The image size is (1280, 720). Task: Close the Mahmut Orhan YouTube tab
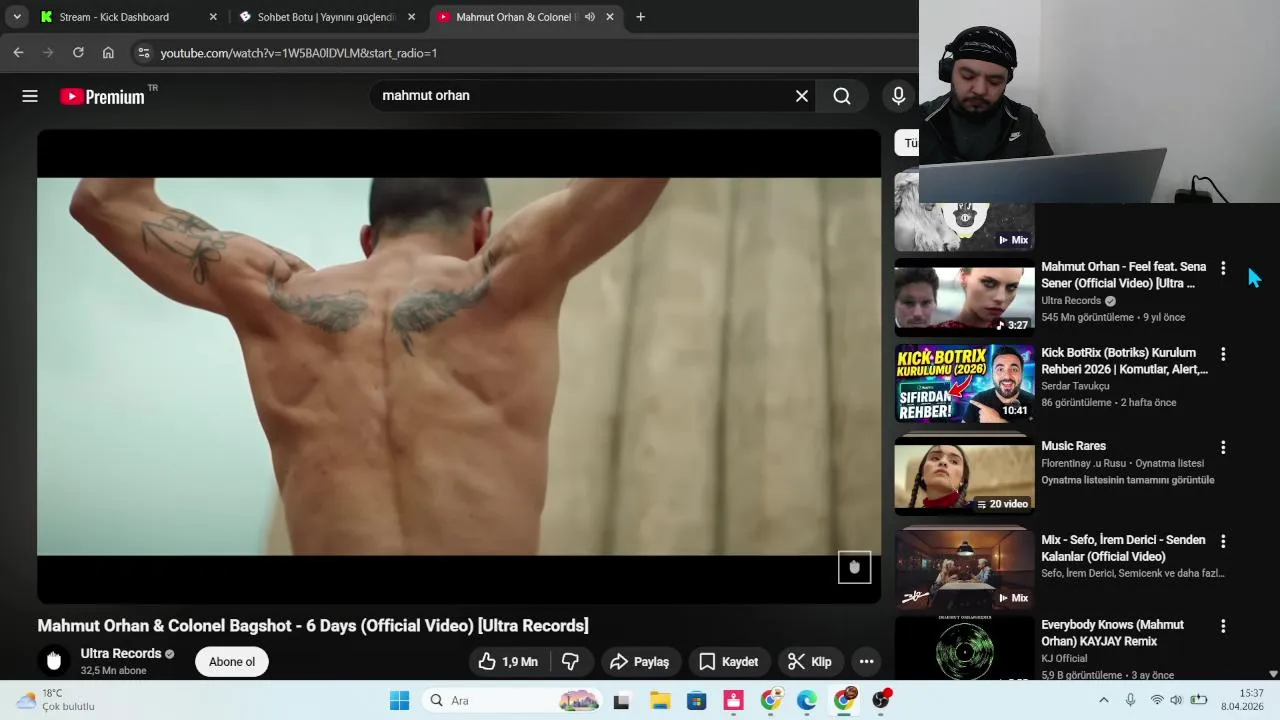tap(610, 17)
